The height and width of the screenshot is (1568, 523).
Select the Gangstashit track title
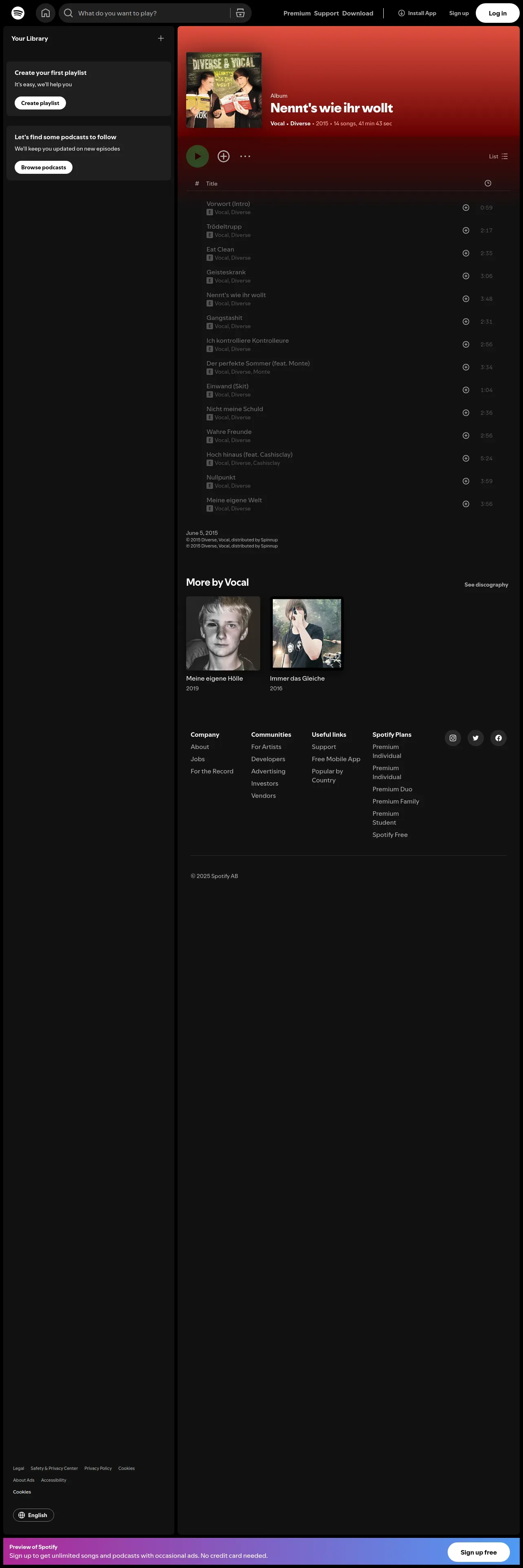click(224, 318)
